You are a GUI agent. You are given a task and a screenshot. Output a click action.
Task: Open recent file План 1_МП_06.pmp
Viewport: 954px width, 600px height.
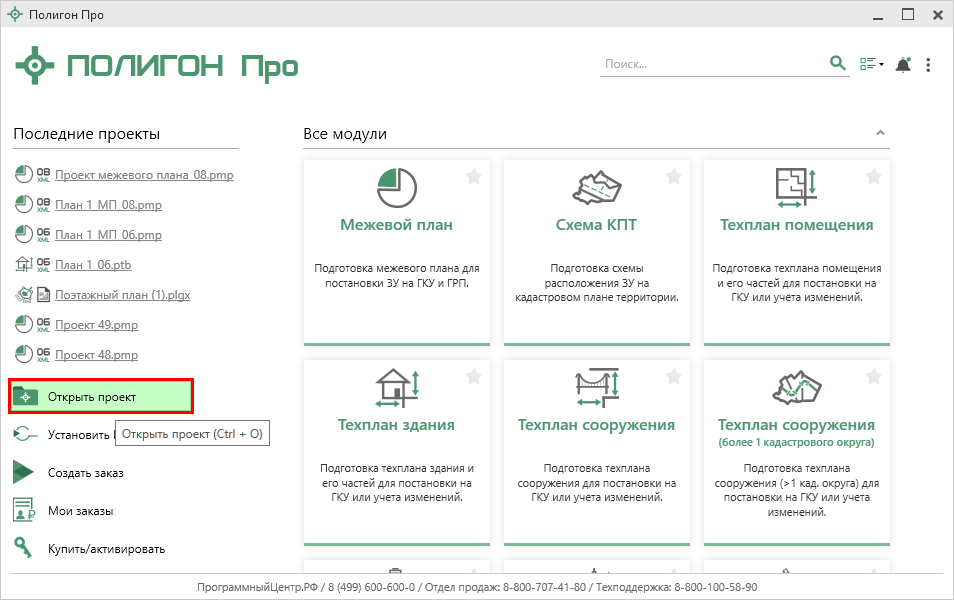click(108, 234)
